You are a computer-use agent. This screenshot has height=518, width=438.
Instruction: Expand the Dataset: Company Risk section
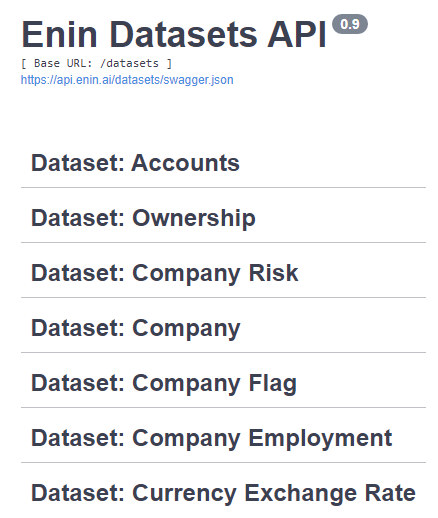coord(223,273)
